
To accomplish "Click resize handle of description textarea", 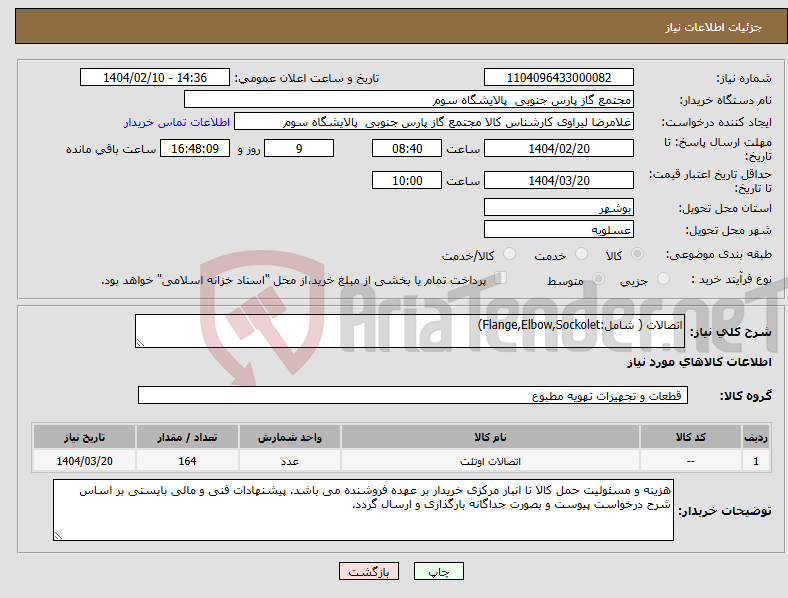I will click(x=140, y=343).
